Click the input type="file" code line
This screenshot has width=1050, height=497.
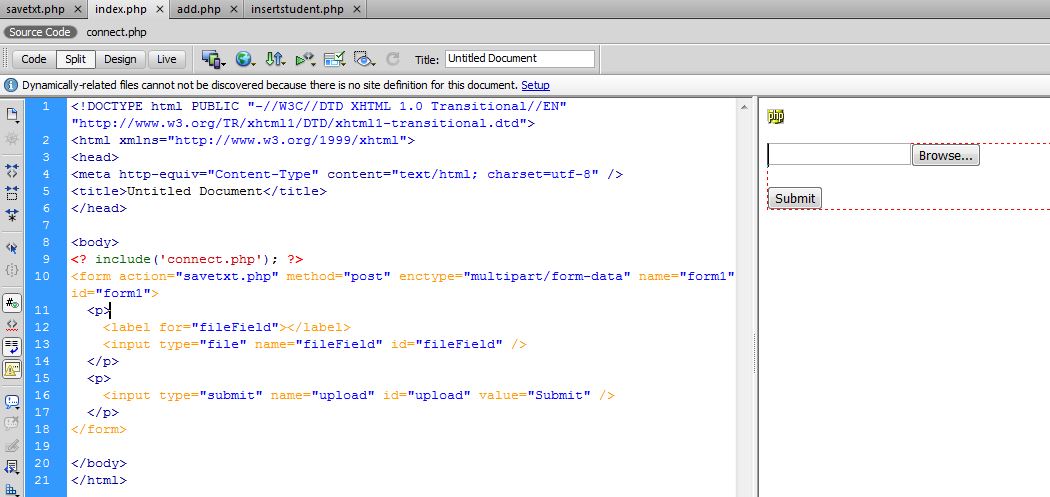click(315, 344)
